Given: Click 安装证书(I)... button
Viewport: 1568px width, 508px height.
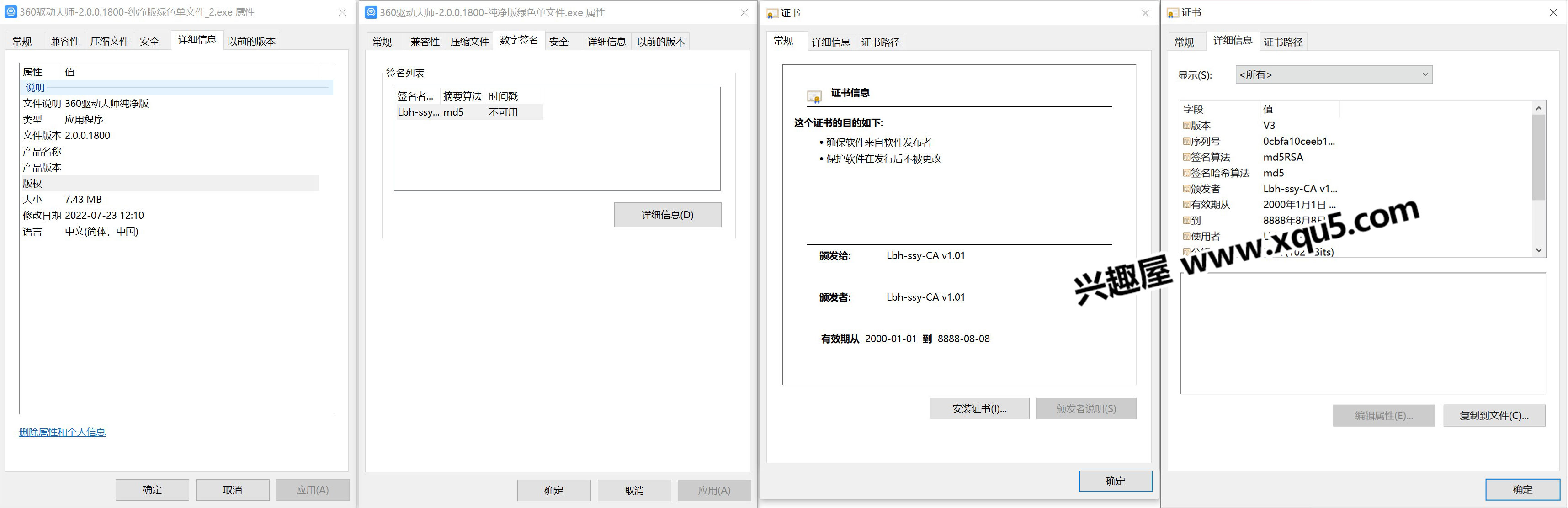Looking at the screenshot, I should [979, 409].
